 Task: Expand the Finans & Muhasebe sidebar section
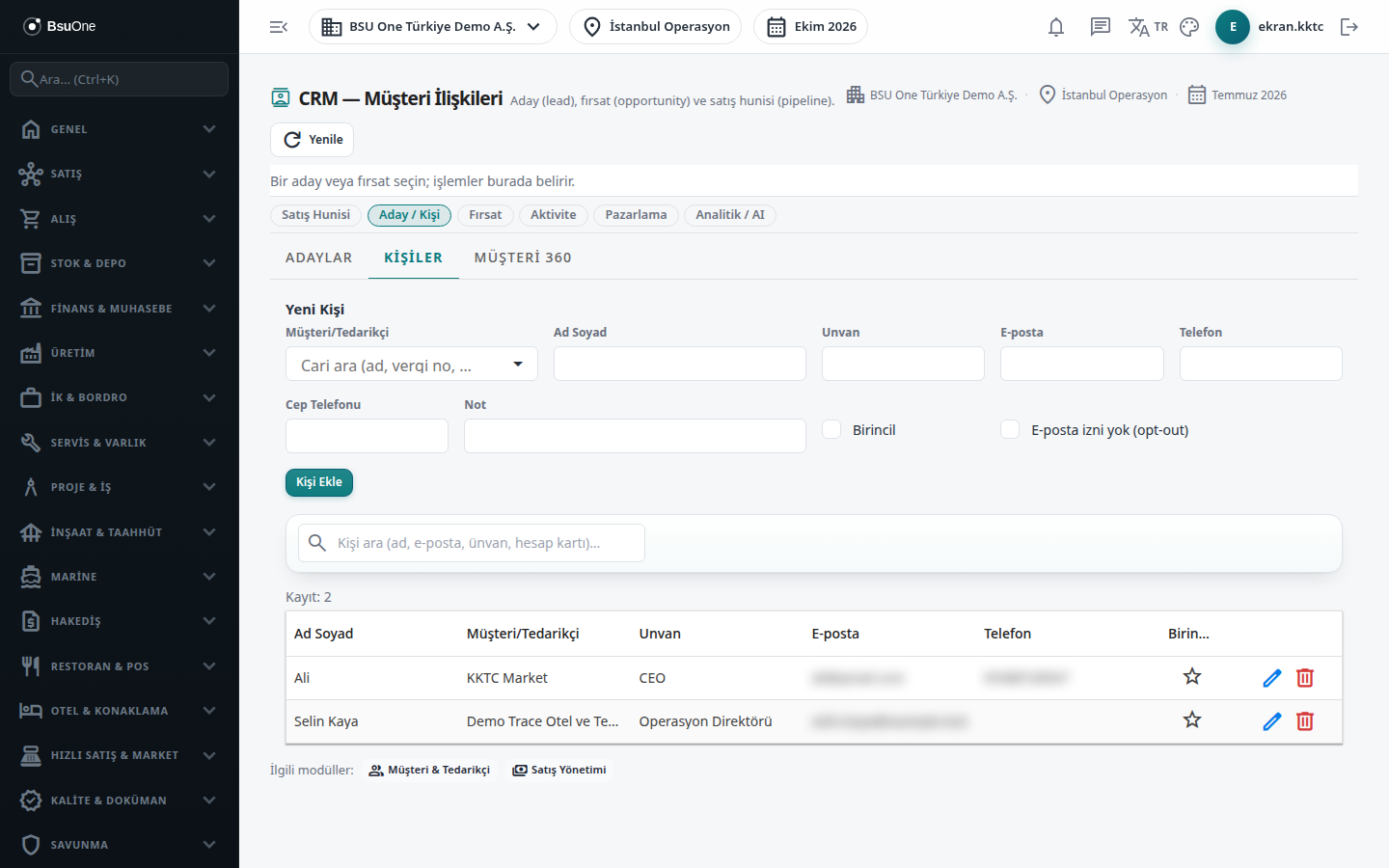pos(120,309)
